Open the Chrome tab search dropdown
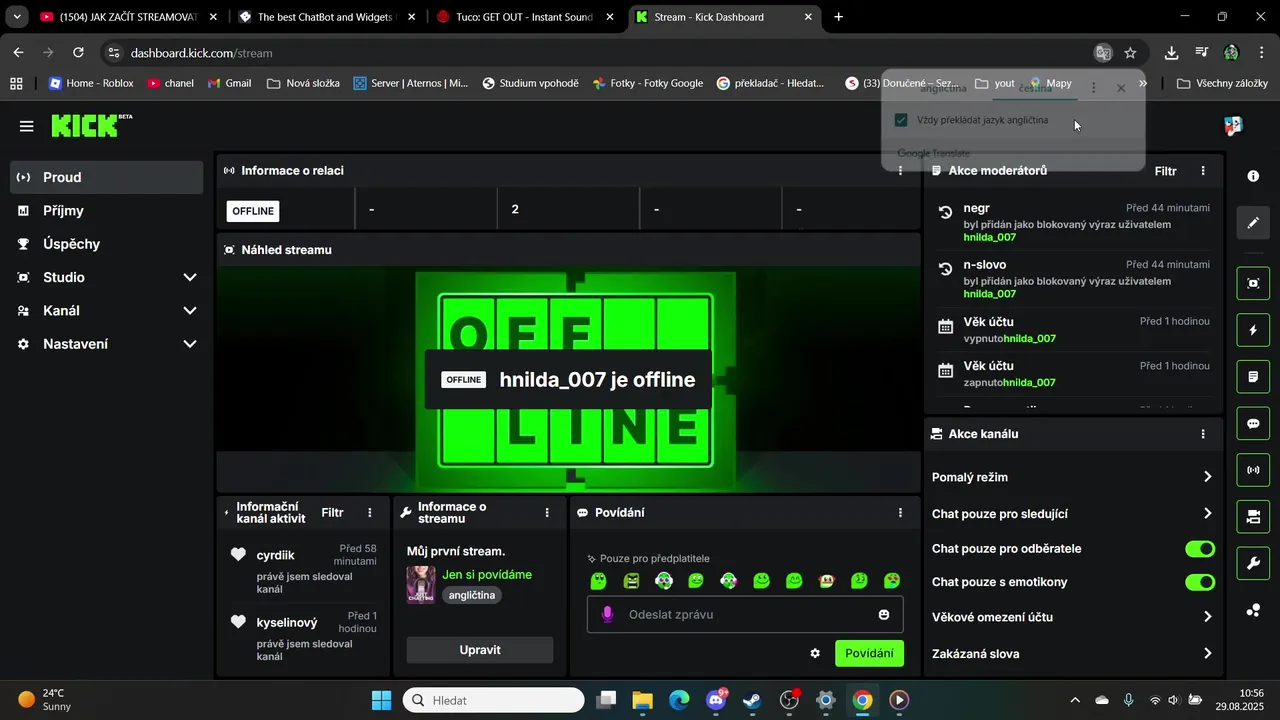 17,17
